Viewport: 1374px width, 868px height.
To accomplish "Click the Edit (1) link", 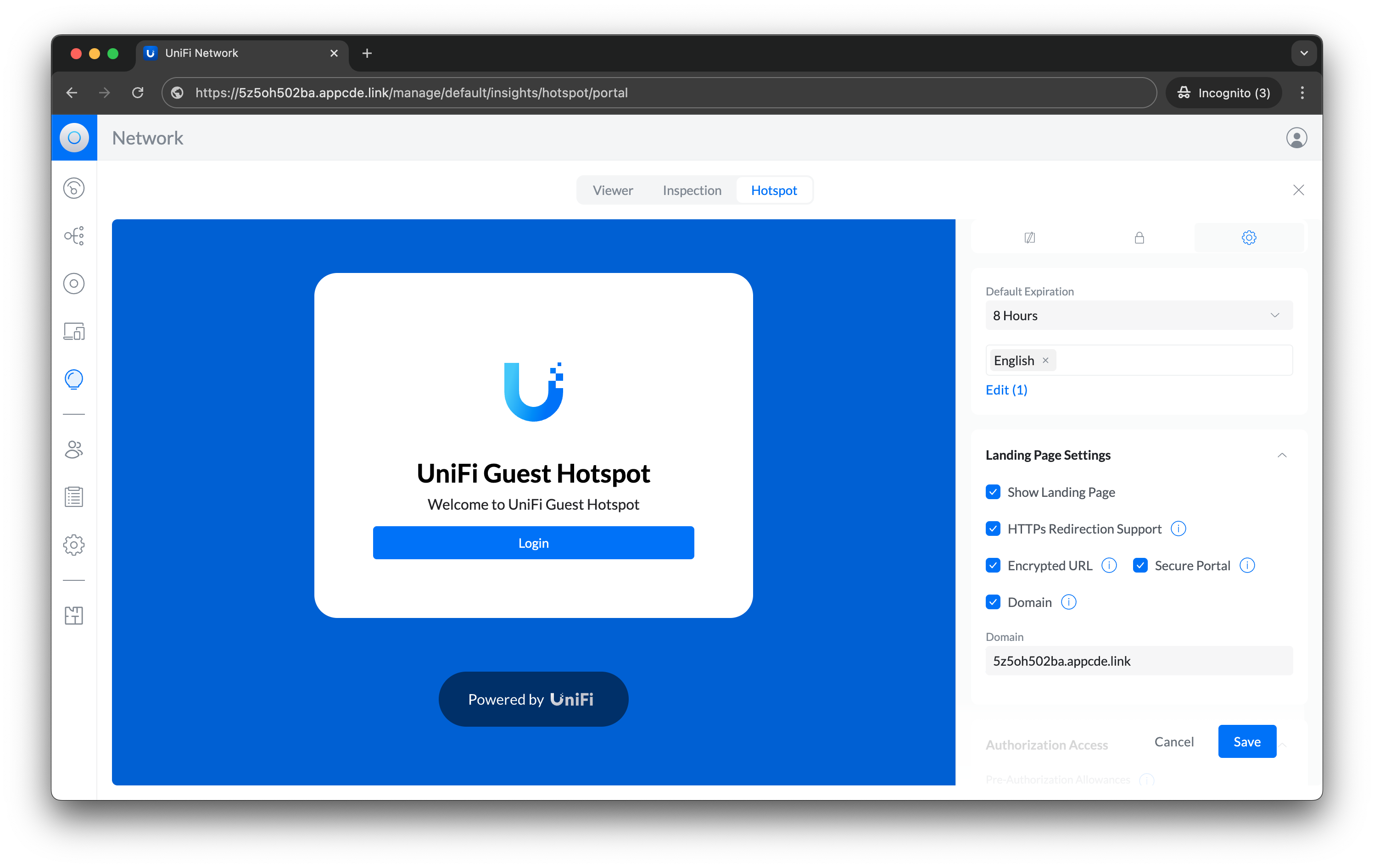I will click(1007, 389).
